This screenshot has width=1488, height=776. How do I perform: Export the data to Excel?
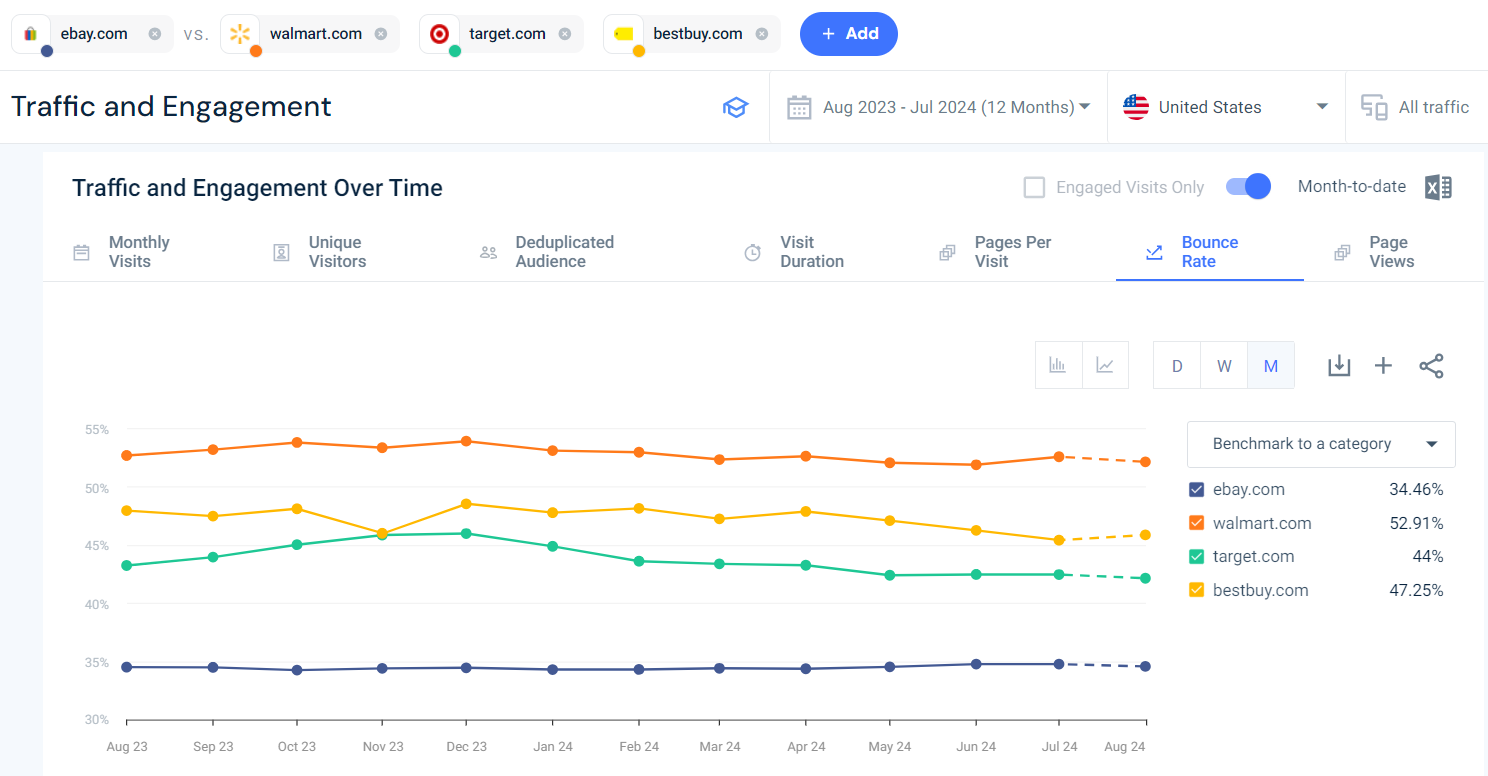1438,187
